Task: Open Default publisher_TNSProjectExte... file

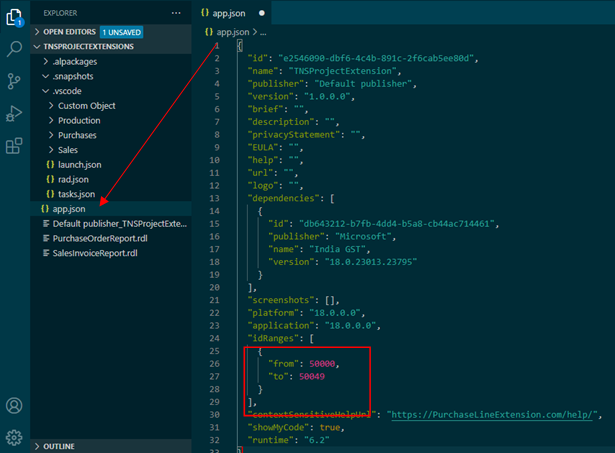Action: point(120,224)
